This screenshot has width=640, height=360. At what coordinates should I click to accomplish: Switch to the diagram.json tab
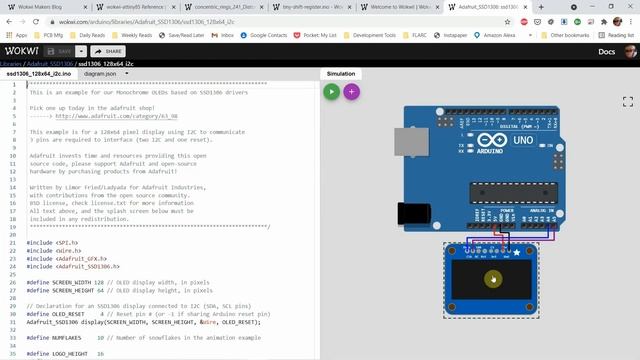[x=100, y=74]
